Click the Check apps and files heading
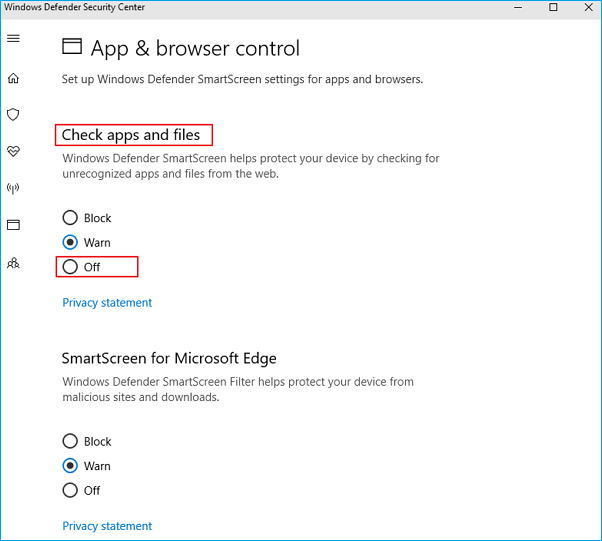 131,135
